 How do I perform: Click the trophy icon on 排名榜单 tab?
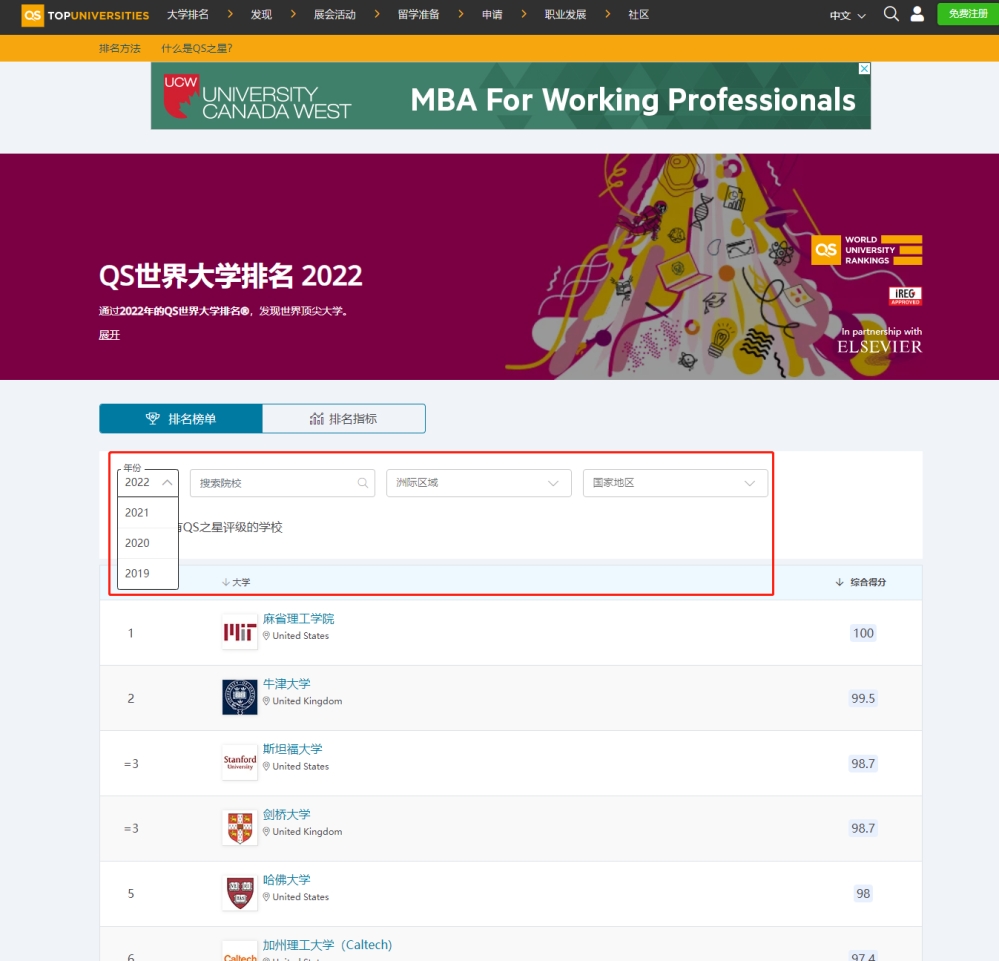coord(153,418)
